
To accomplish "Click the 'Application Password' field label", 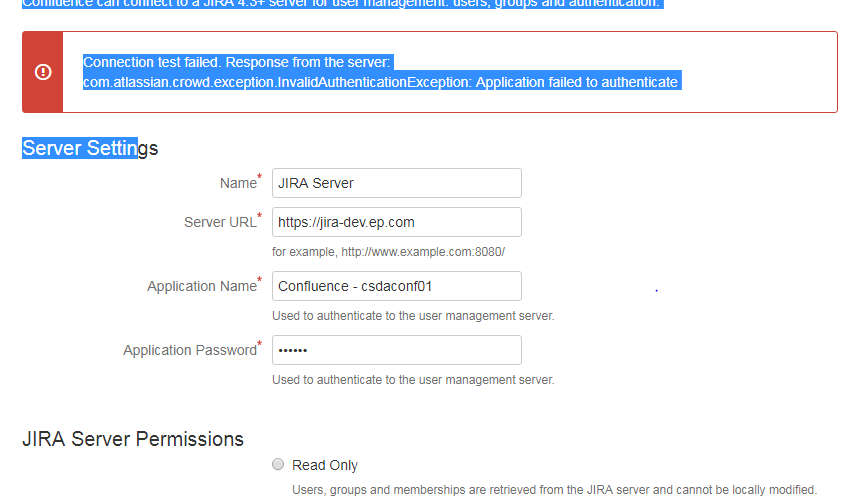I will tap(190, 350).
